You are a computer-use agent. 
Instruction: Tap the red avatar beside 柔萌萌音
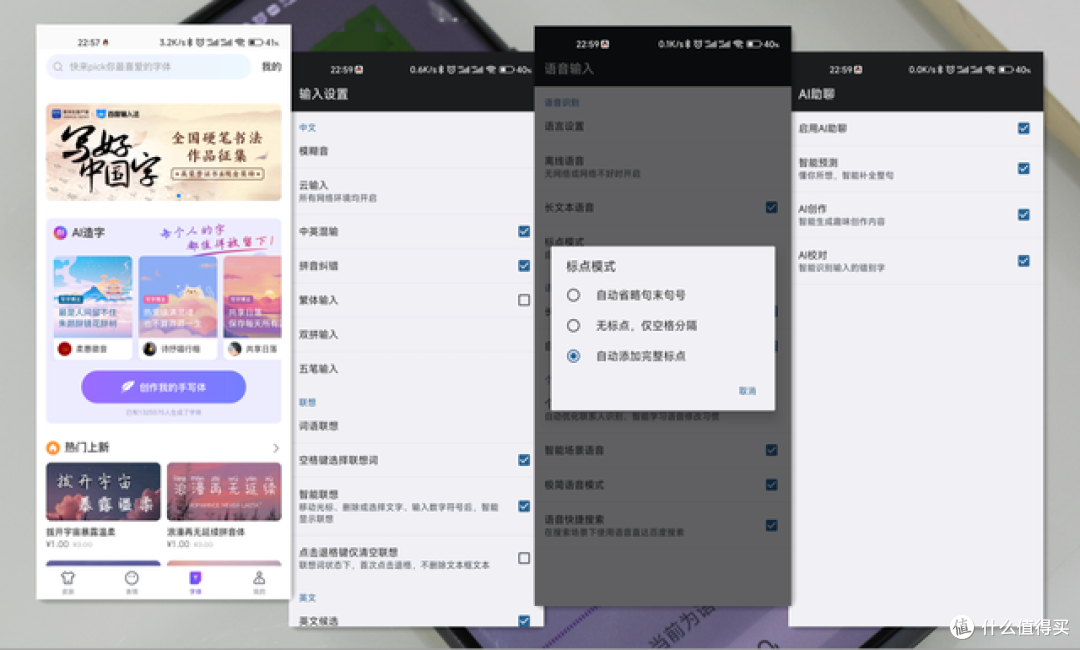click(x=65, y=349)
